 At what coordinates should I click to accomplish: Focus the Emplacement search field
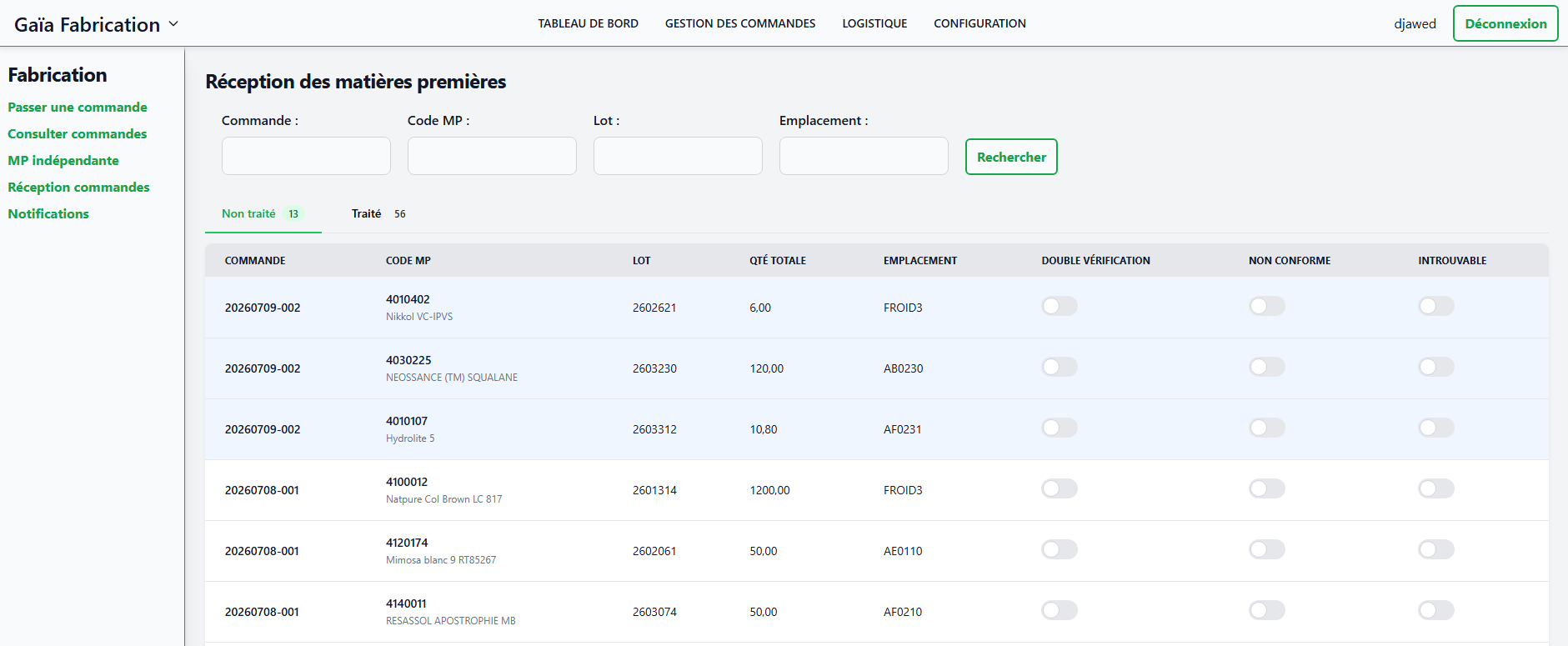(864, 156)
